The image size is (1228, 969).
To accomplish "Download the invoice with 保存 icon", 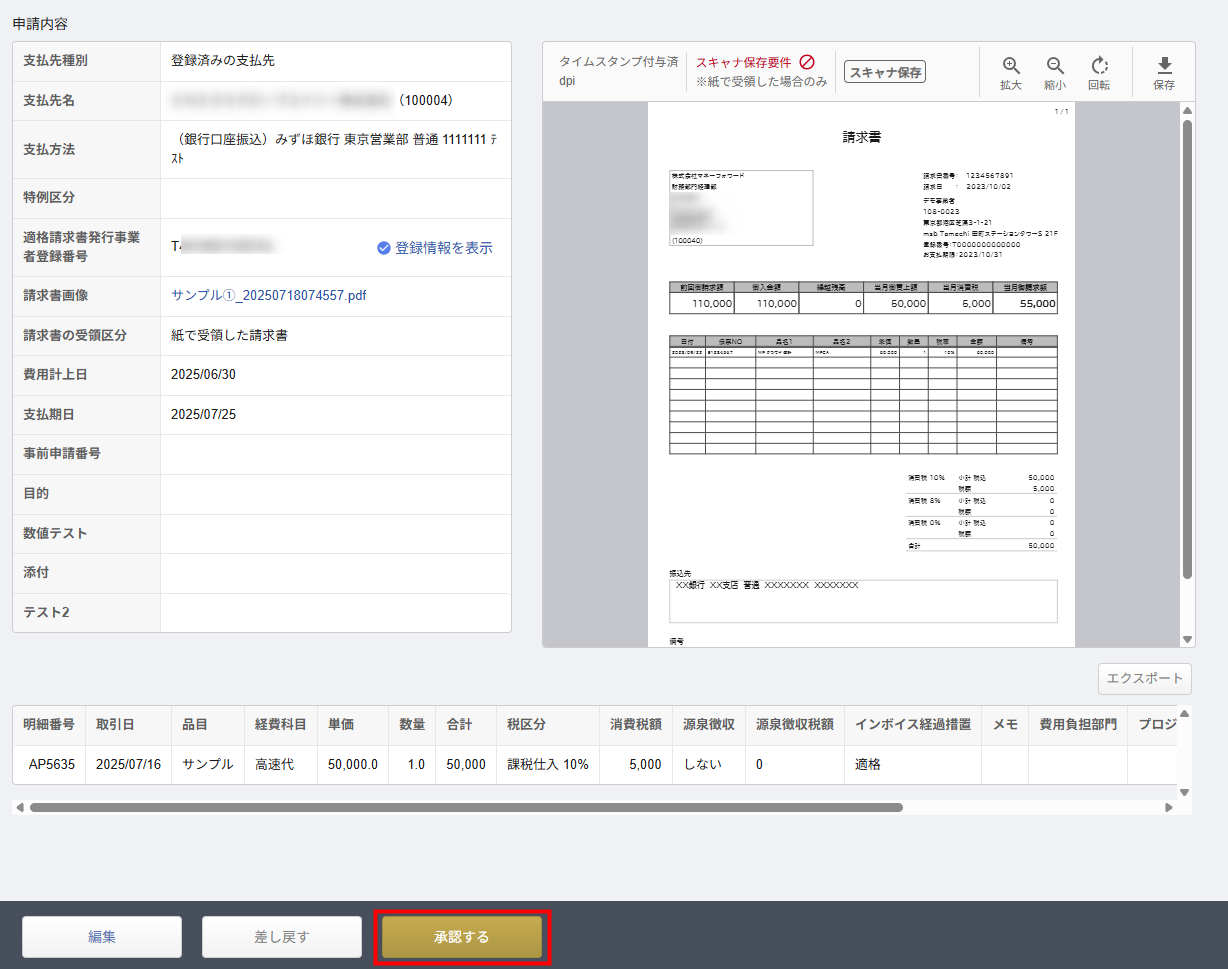I will [x=1164, y=66].
